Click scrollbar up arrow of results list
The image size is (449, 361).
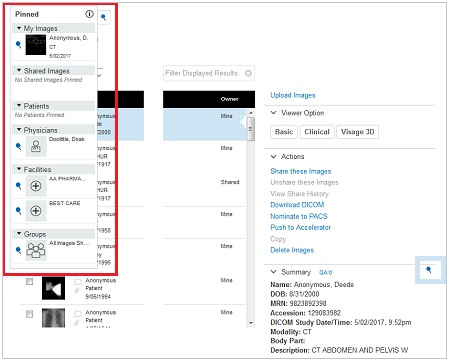point(251,113)
